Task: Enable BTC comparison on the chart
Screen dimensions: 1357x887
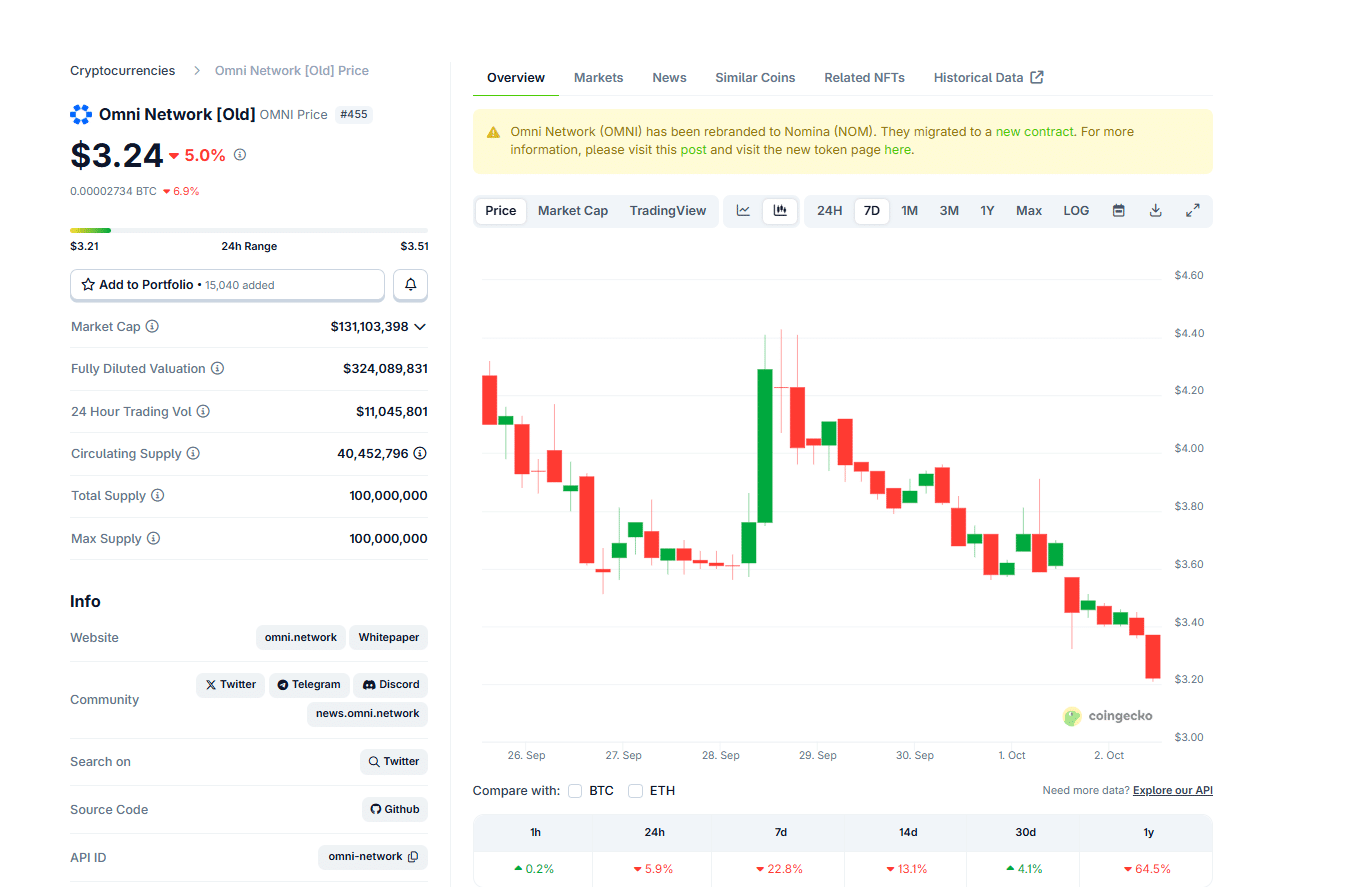Action: tap(575, 790)
